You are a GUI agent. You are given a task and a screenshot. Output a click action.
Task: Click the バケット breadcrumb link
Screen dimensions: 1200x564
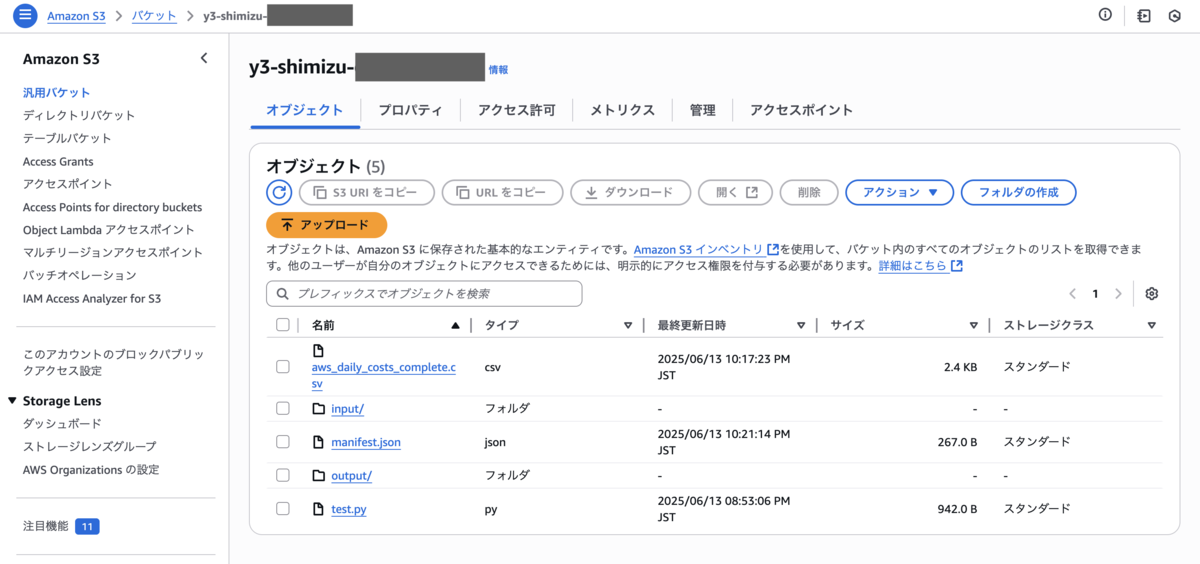click(x=154, y=16)
